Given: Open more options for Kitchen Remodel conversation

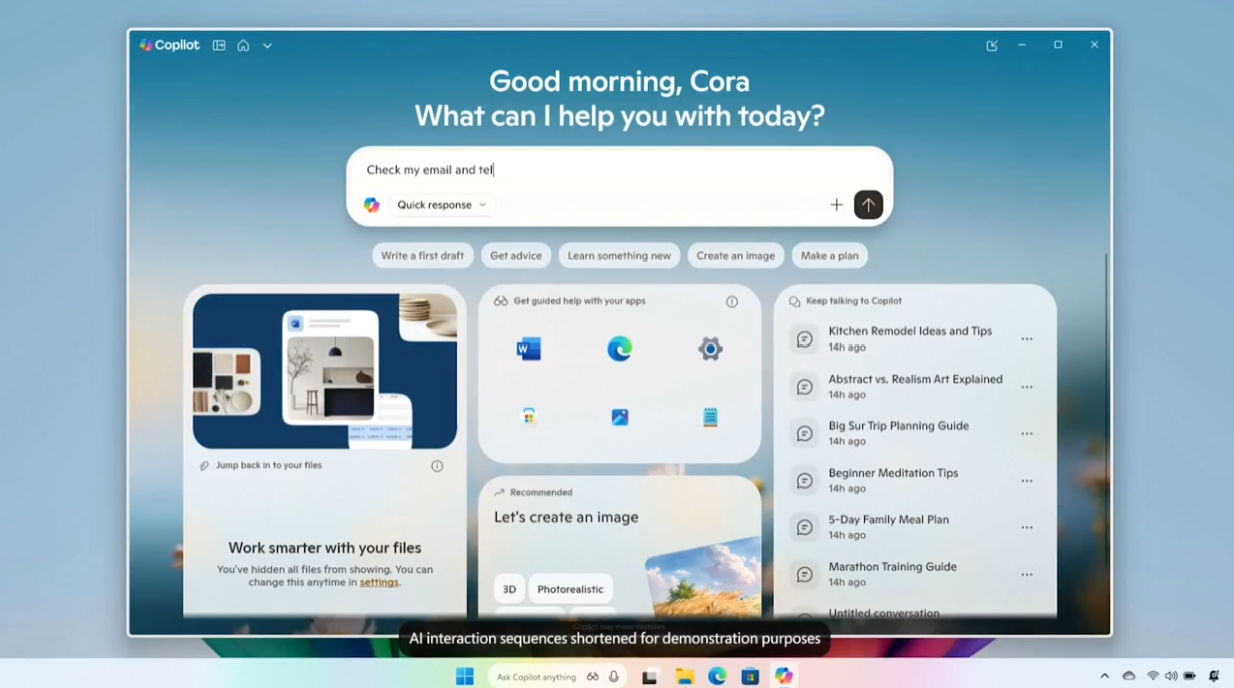Looking at the screenshot, I should [1027, 339].
